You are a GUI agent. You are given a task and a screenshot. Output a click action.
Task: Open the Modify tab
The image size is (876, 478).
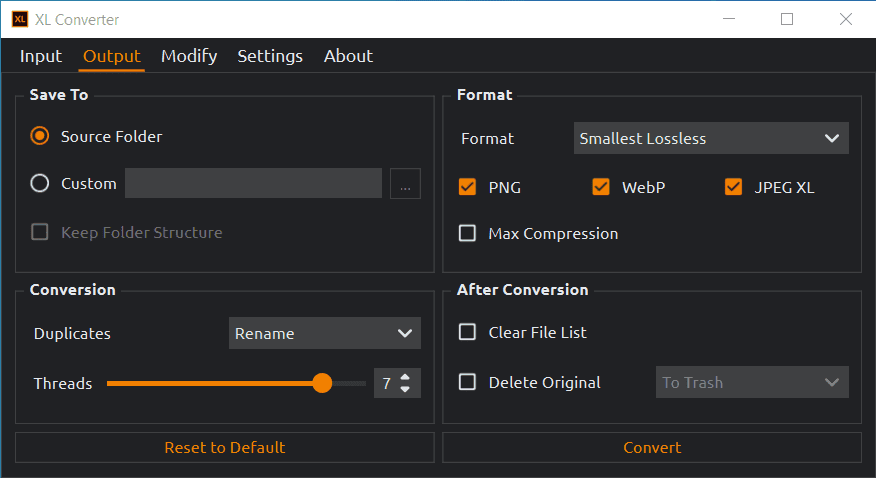[189, 56]
